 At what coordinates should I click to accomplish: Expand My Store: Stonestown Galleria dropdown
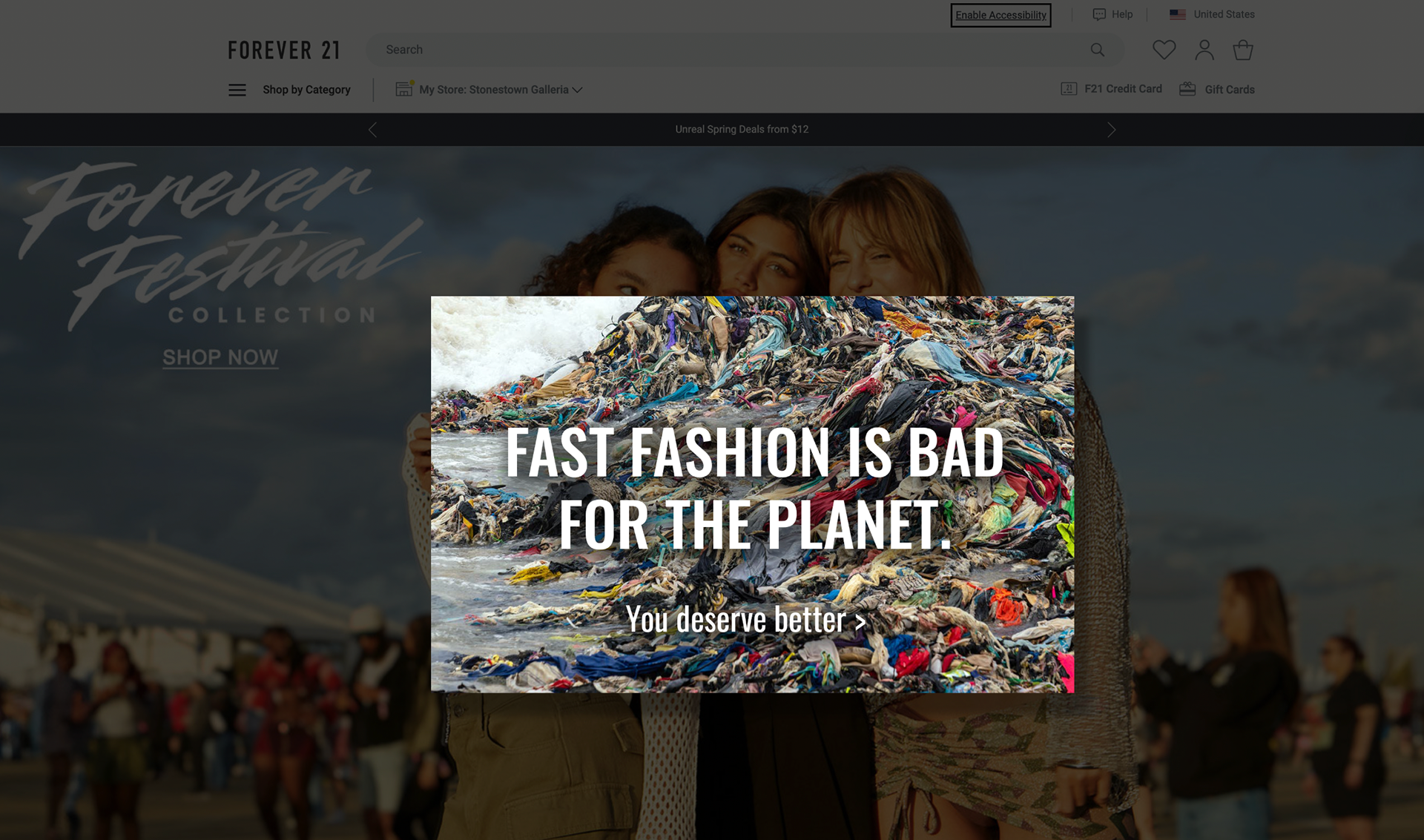[x=501, y=90]
